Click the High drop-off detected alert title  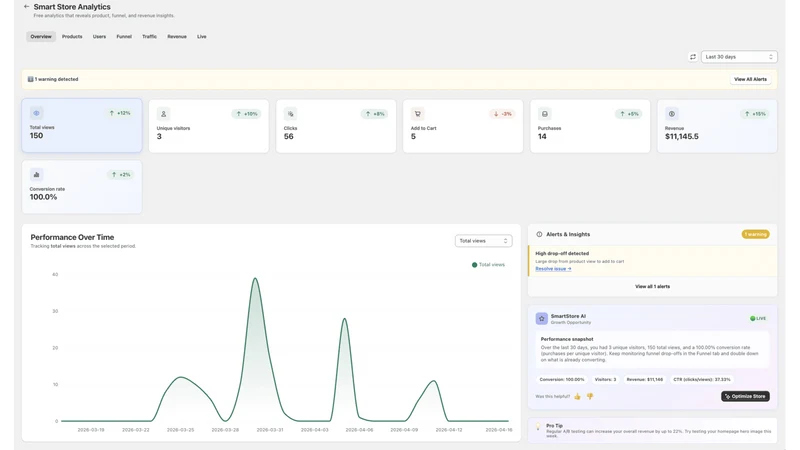pos(562,254)
